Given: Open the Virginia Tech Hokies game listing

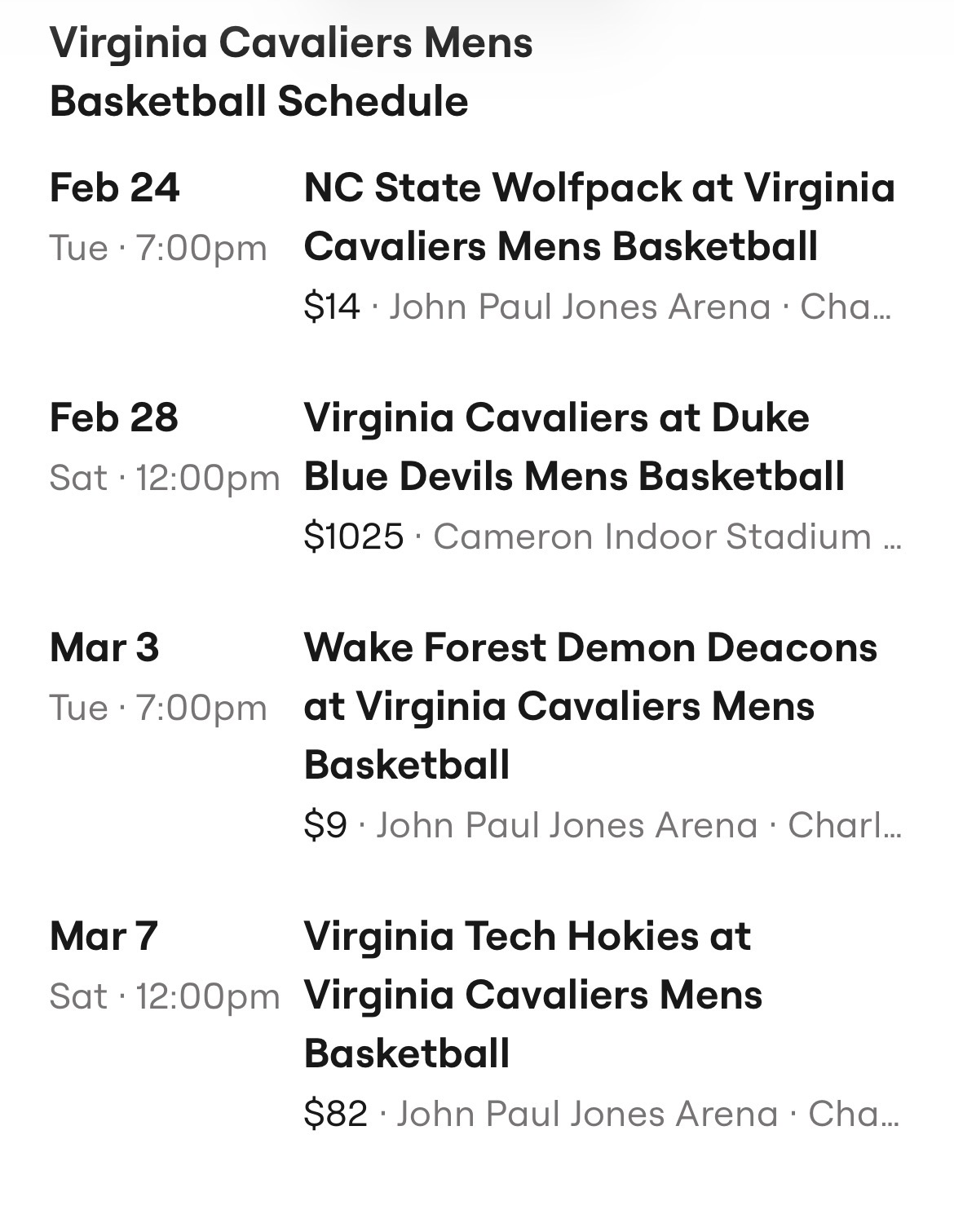Looking at the screenshot, I should pos(533,995).
